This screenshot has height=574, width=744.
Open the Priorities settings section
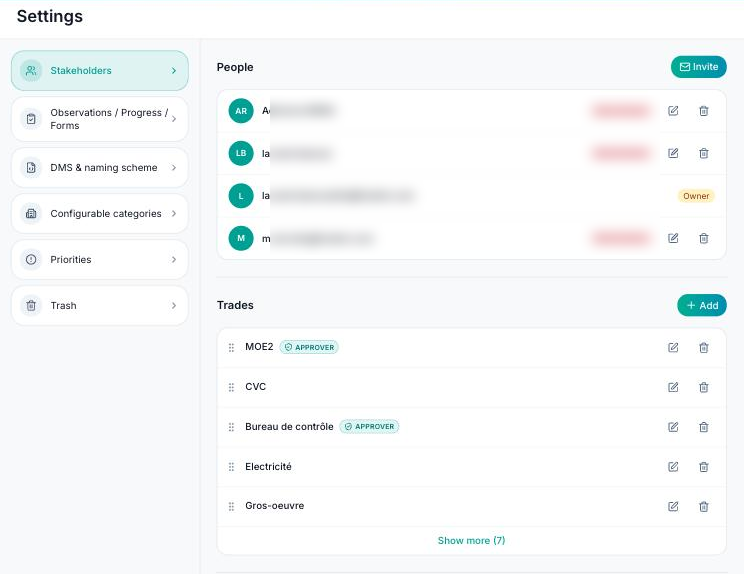pos(100,259)
